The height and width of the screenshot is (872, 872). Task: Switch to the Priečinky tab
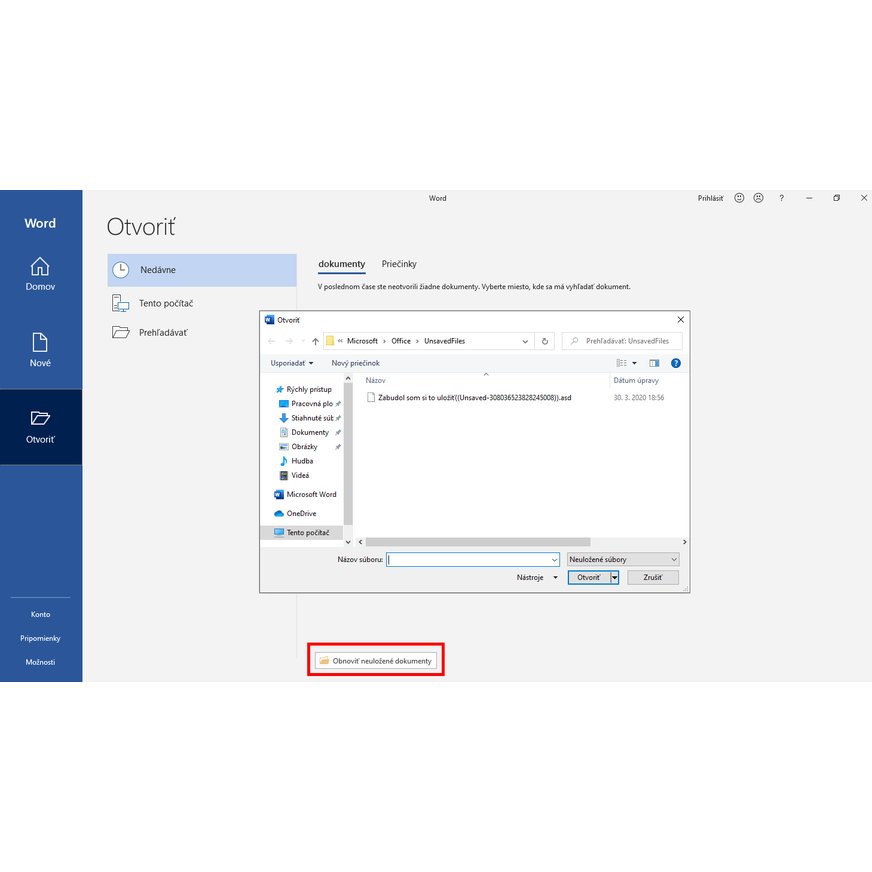click(x=399, y=264)
